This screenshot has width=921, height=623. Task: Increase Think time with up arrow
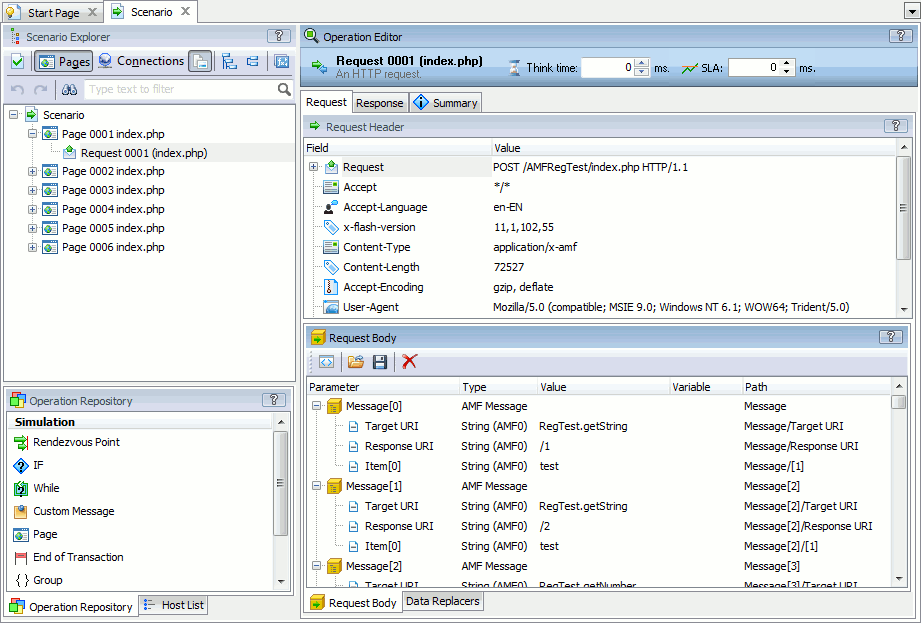click(x=641, y=63)
